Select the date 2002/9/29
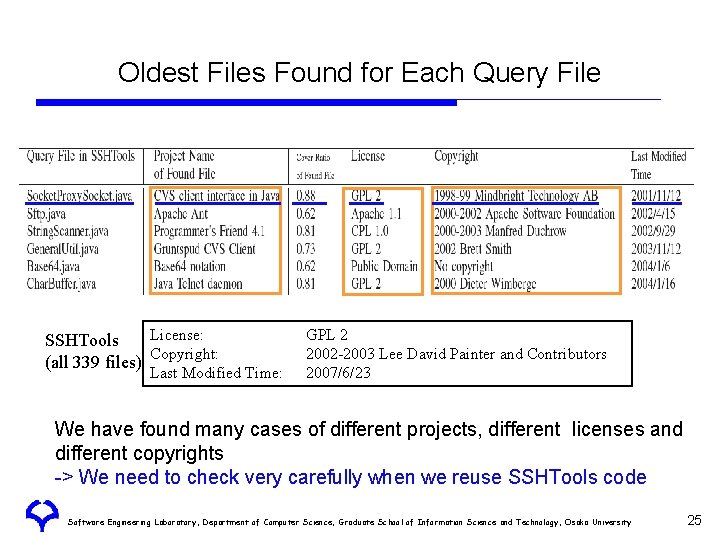 coord(653,231)
